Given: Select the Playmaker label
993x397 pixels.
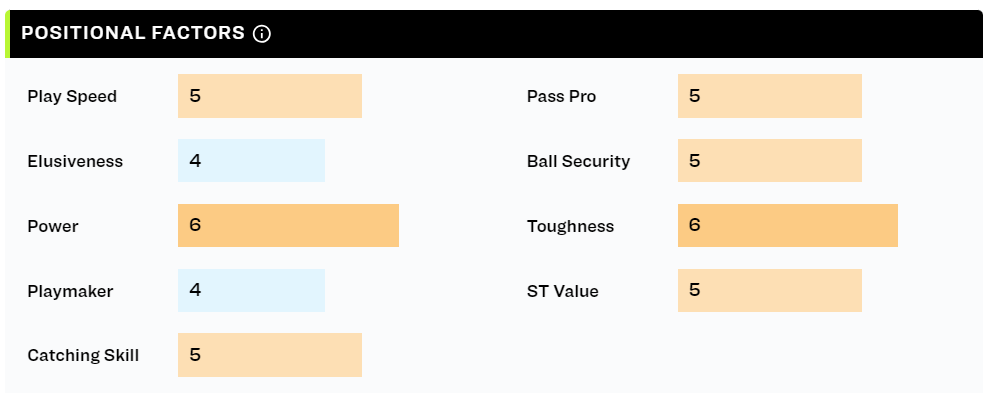Looking at the screenshot, I should (70, 292).
